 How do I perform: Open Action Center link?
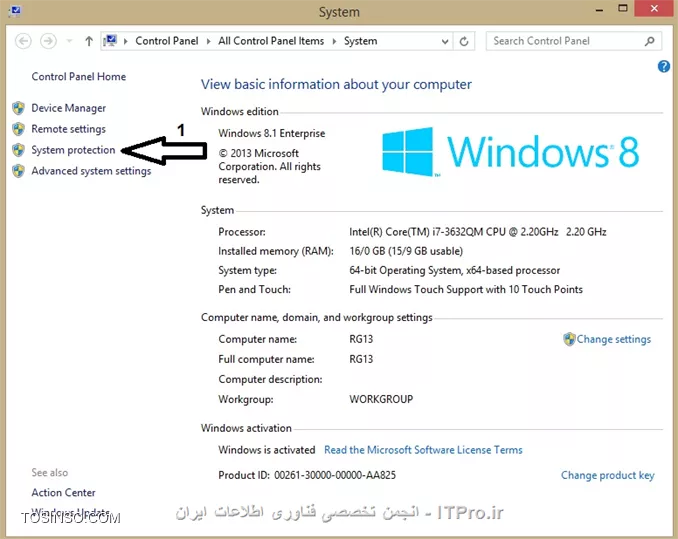click(x=63, y=493)
